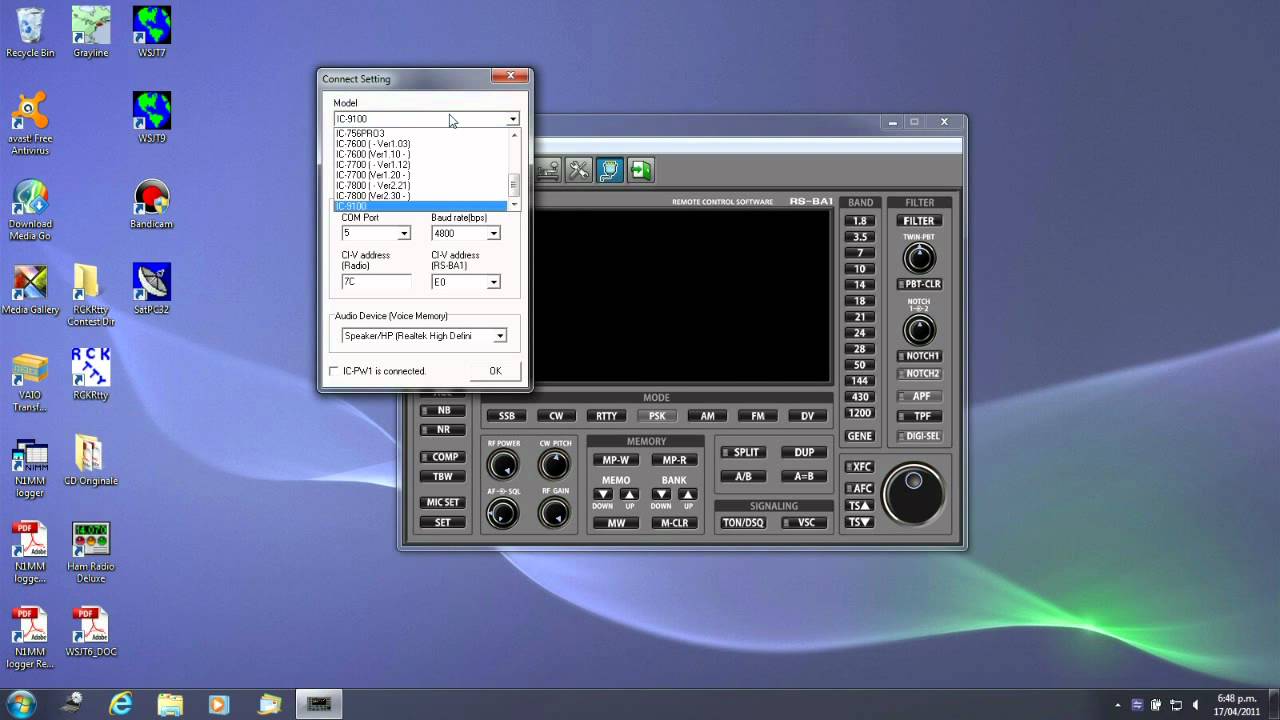Select the SatPC32 desktop icon
Viewport: 1280px width, 720px height.
[152, 289]
